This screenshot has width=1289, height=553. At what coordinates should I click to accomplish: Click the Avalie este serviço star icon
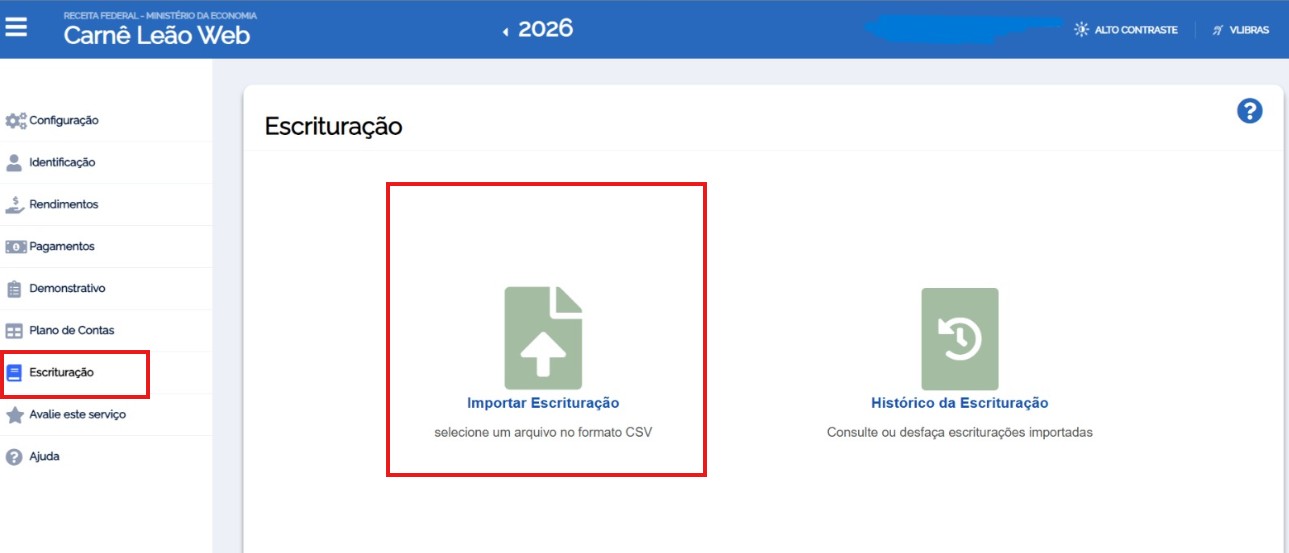click(x=15, y=415)
